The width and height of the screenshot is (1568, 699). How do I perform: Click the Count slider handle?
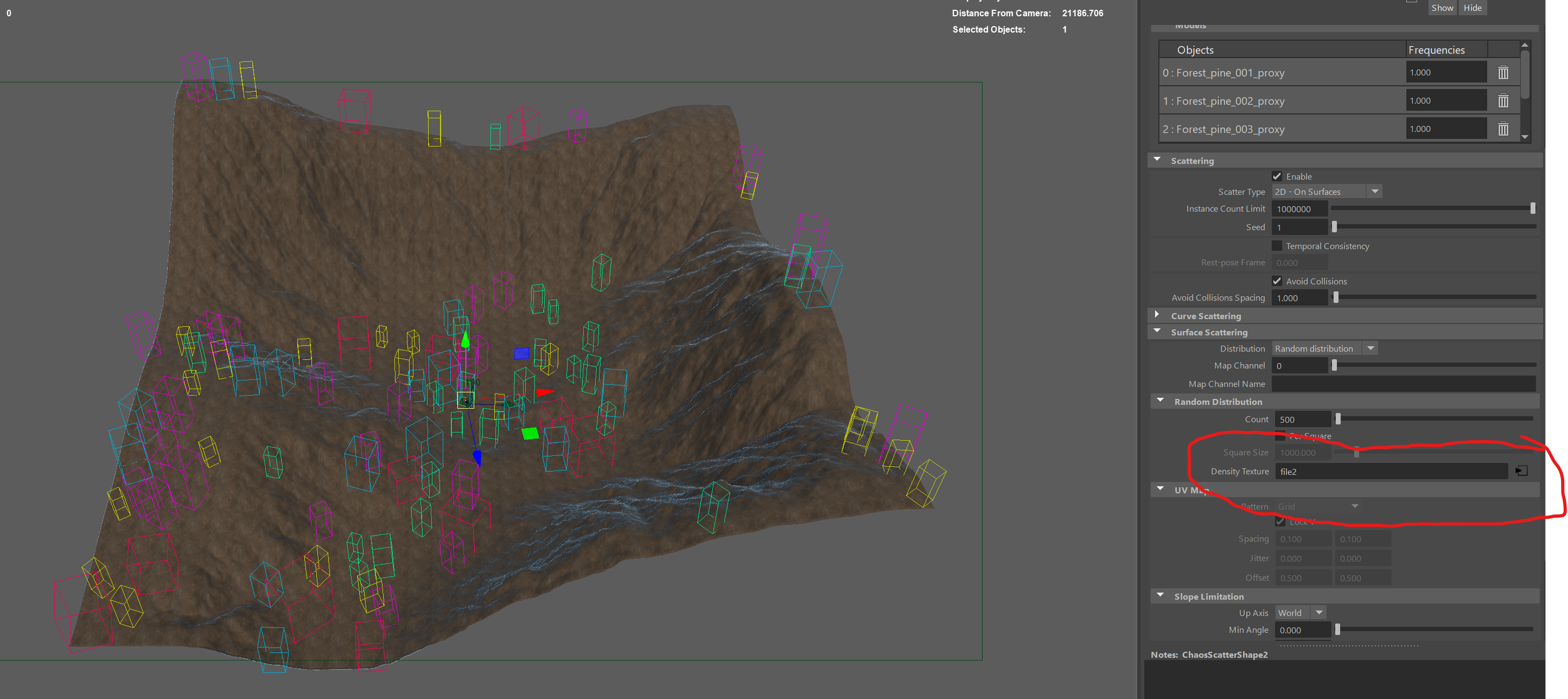point(1338,419)
